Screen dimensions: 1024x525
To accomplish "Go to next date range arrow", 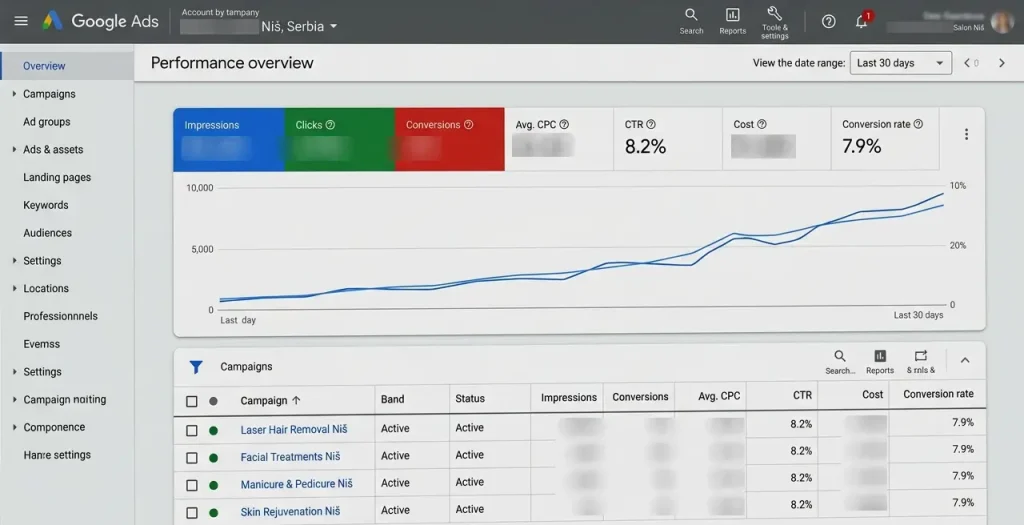I will (x=1002, y=63).
